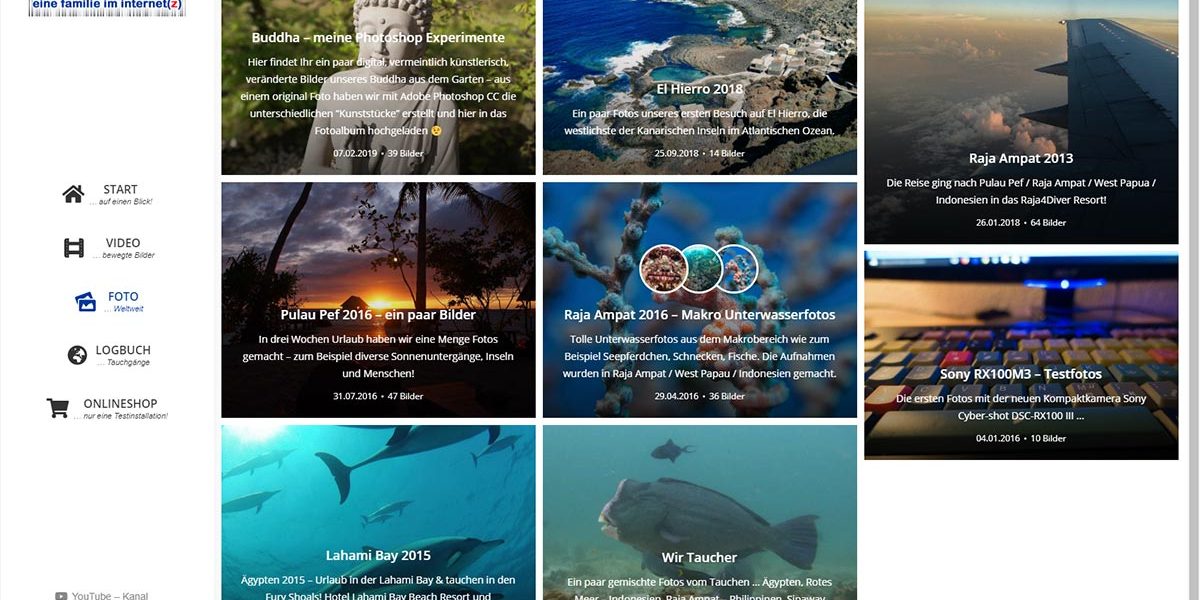Open the Buddha Photoshop Experimente album
The height and width of the screenshot is (600, 1200).
click(x=378, y=38)
